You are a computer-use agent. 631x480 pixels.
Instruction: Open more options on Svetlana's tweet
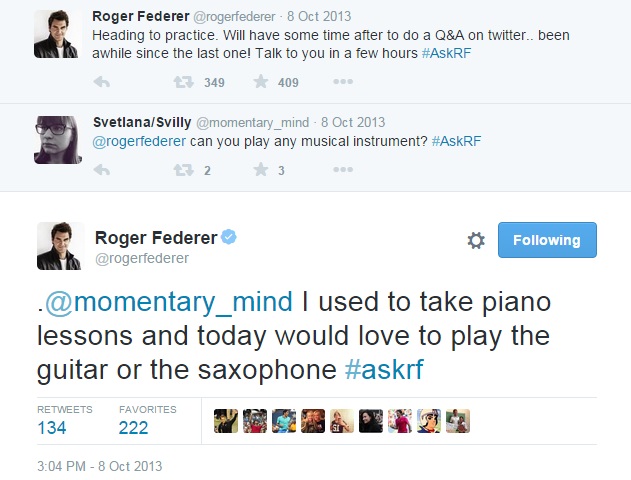pyautogui.click(x=342, y=170)
